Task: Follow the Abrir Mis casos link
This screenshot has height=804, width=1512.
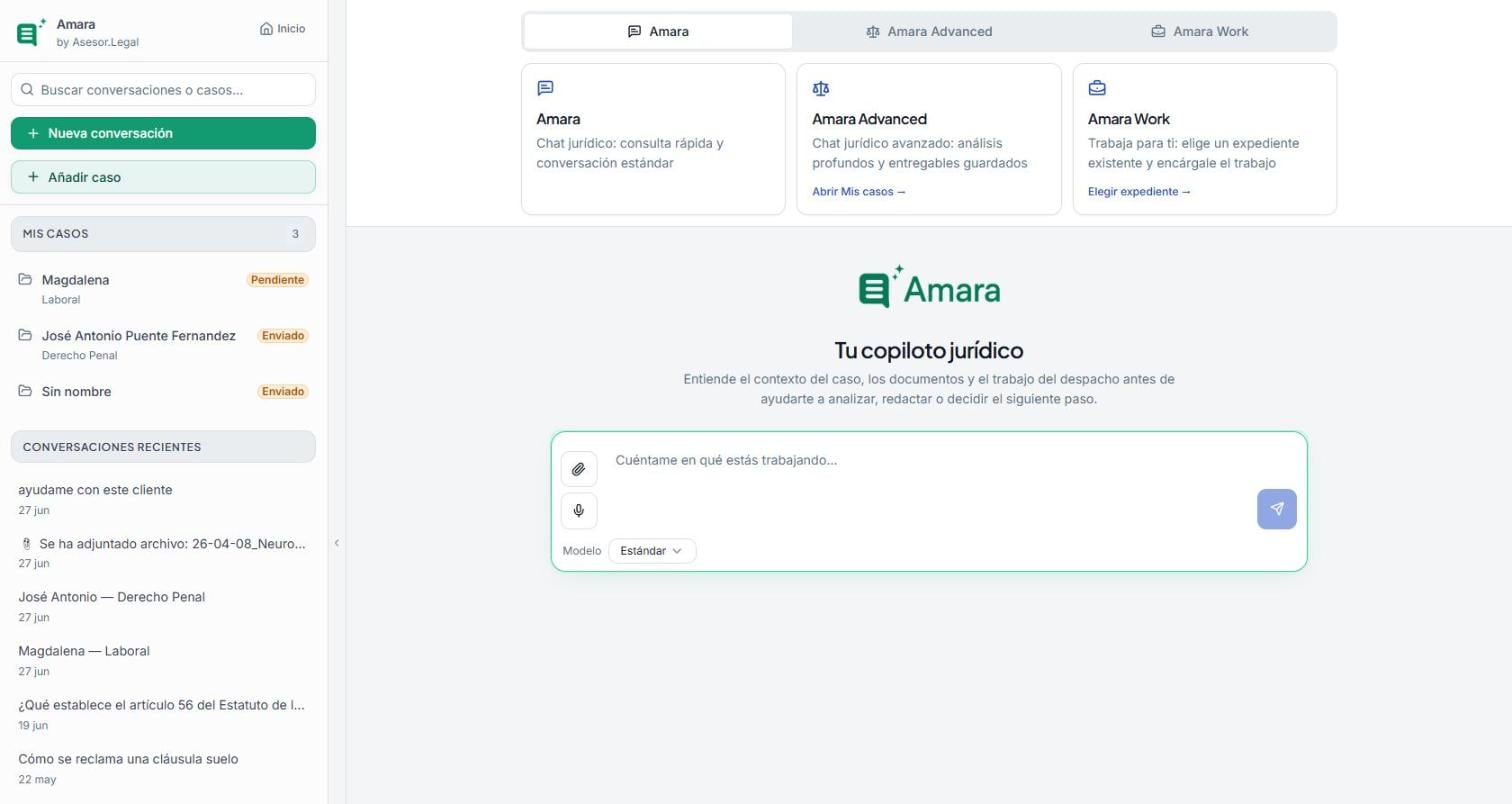Action: 859,192
